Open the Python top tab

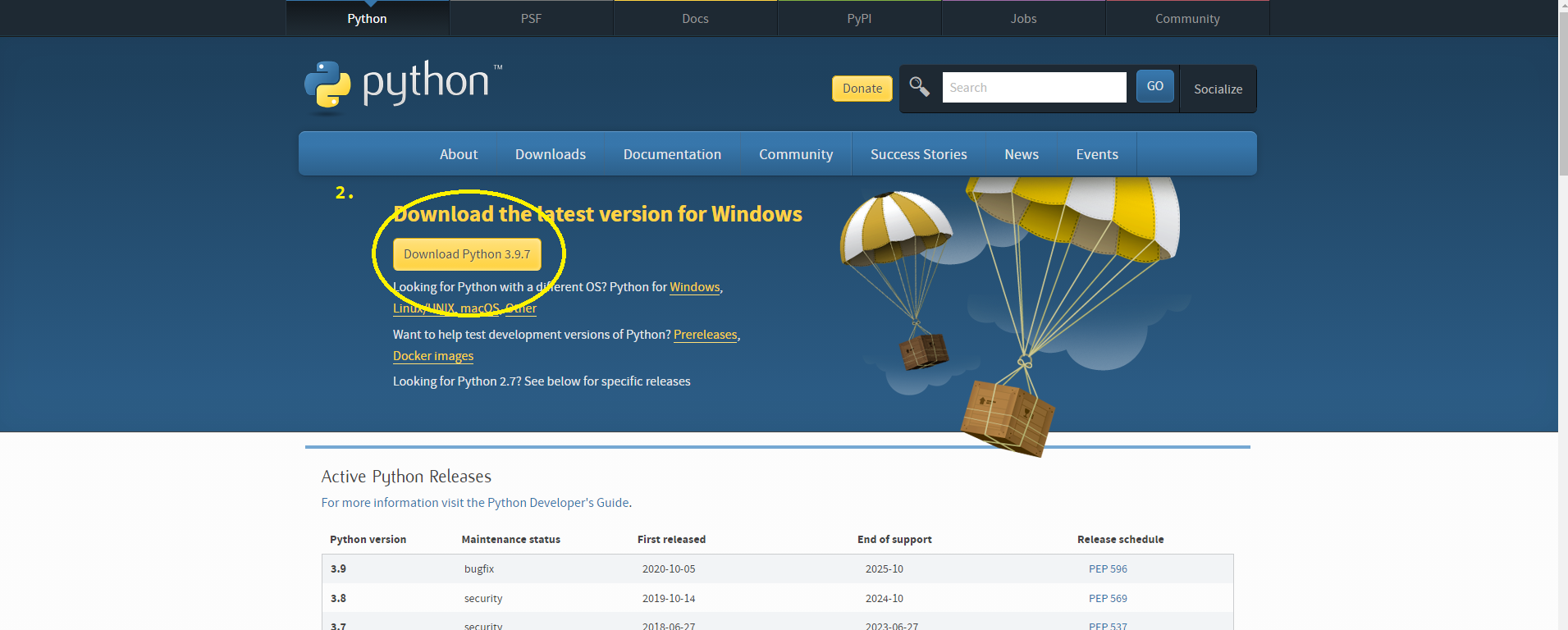point(367,18)
